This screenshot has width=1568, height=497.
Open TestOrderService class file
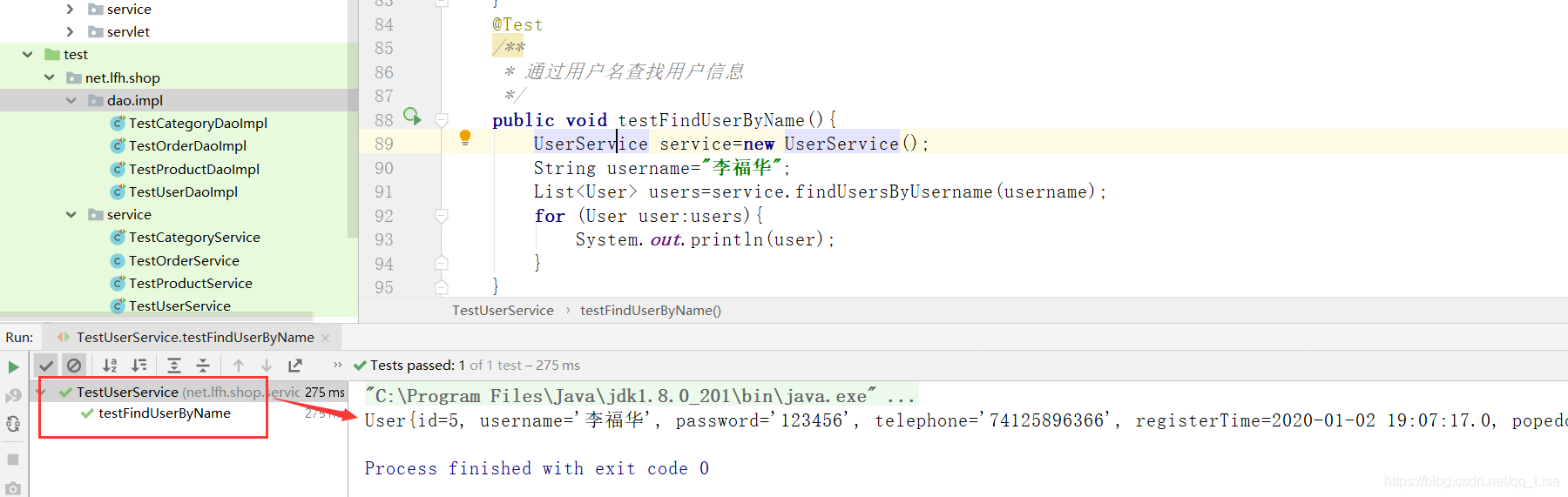(184, 260)
